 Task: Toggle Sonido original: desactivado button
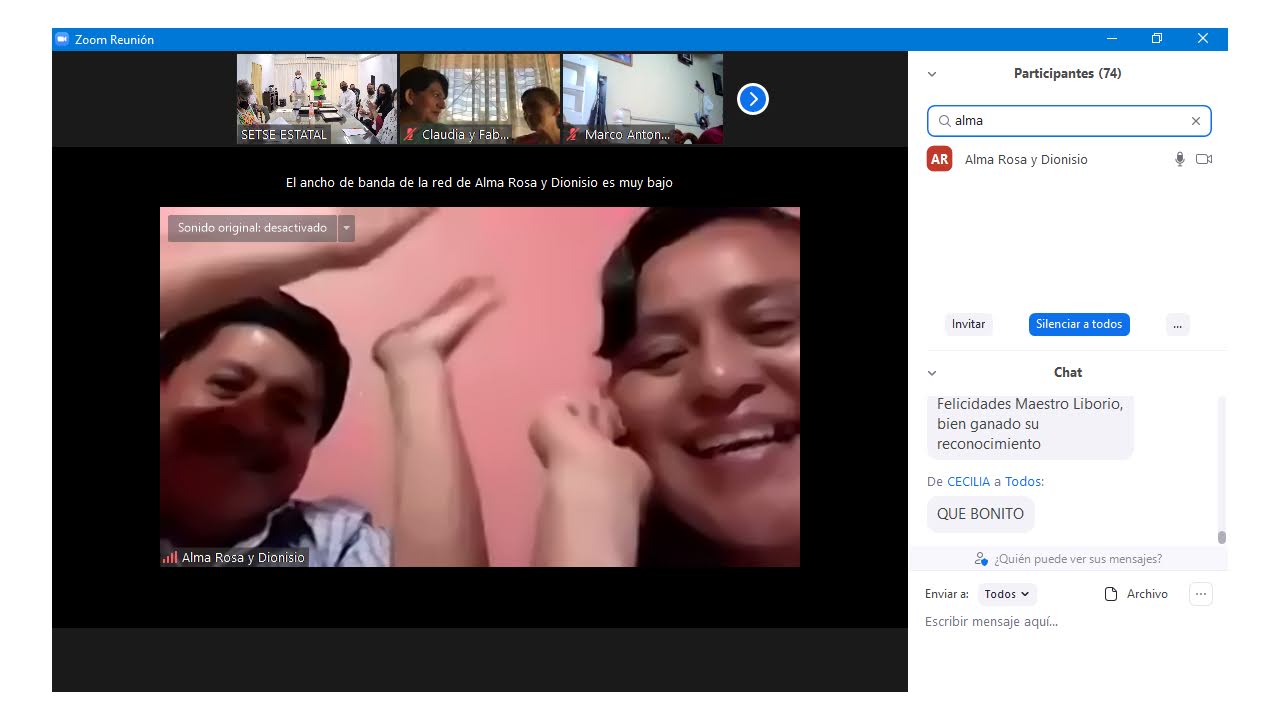click(252, 228)
